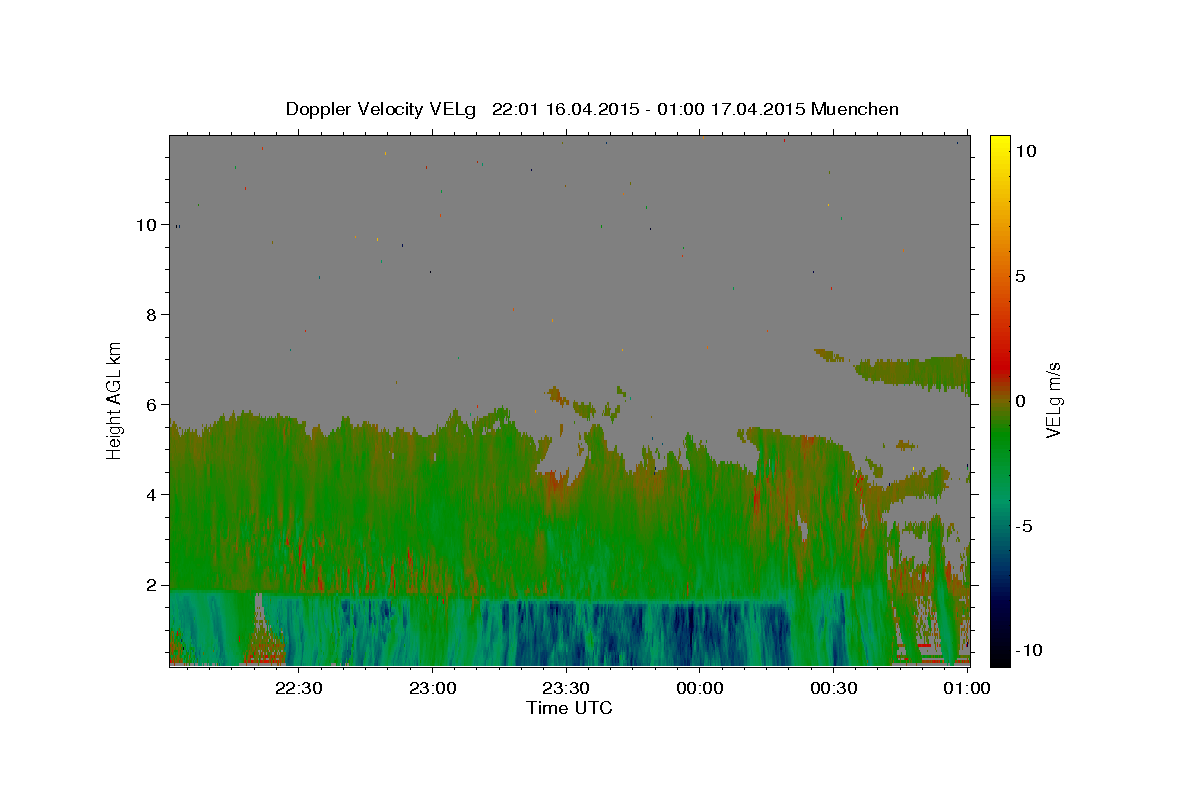This screenshot has width=1200, height=800.
Task: Click the 01:00 time tick label
Action: click(x=966, y=688)
